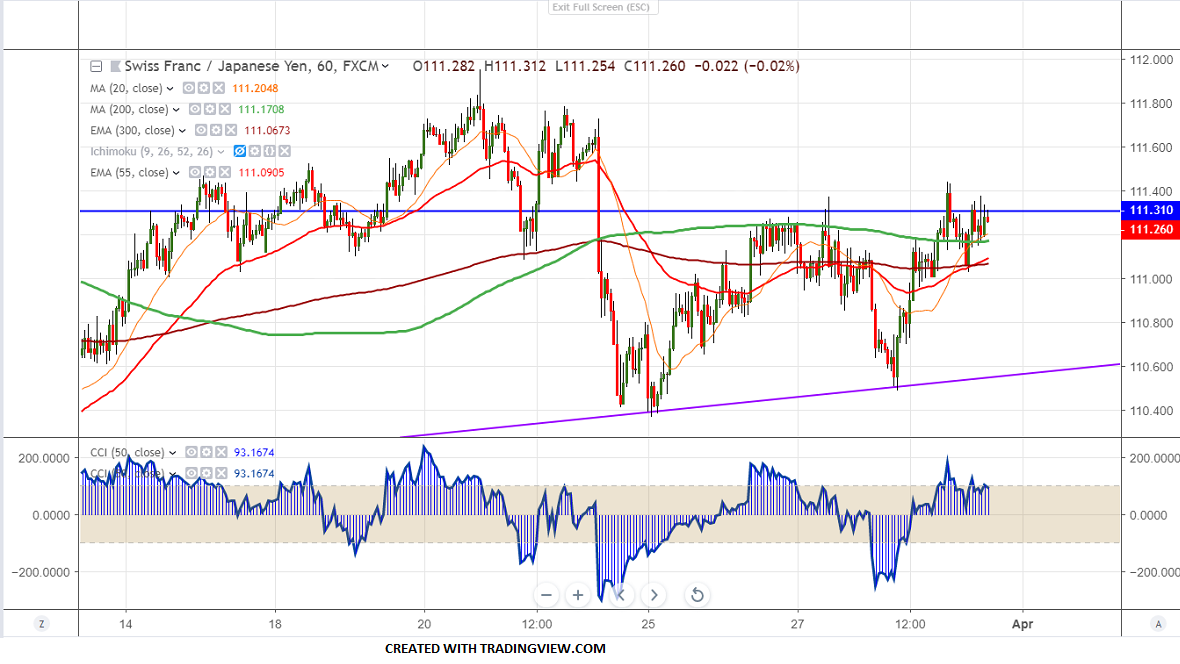The width and height of the screenshot is (1180, 664).
Task: Click Exit Full Screen (ESC) button
Action: point(603,8)
